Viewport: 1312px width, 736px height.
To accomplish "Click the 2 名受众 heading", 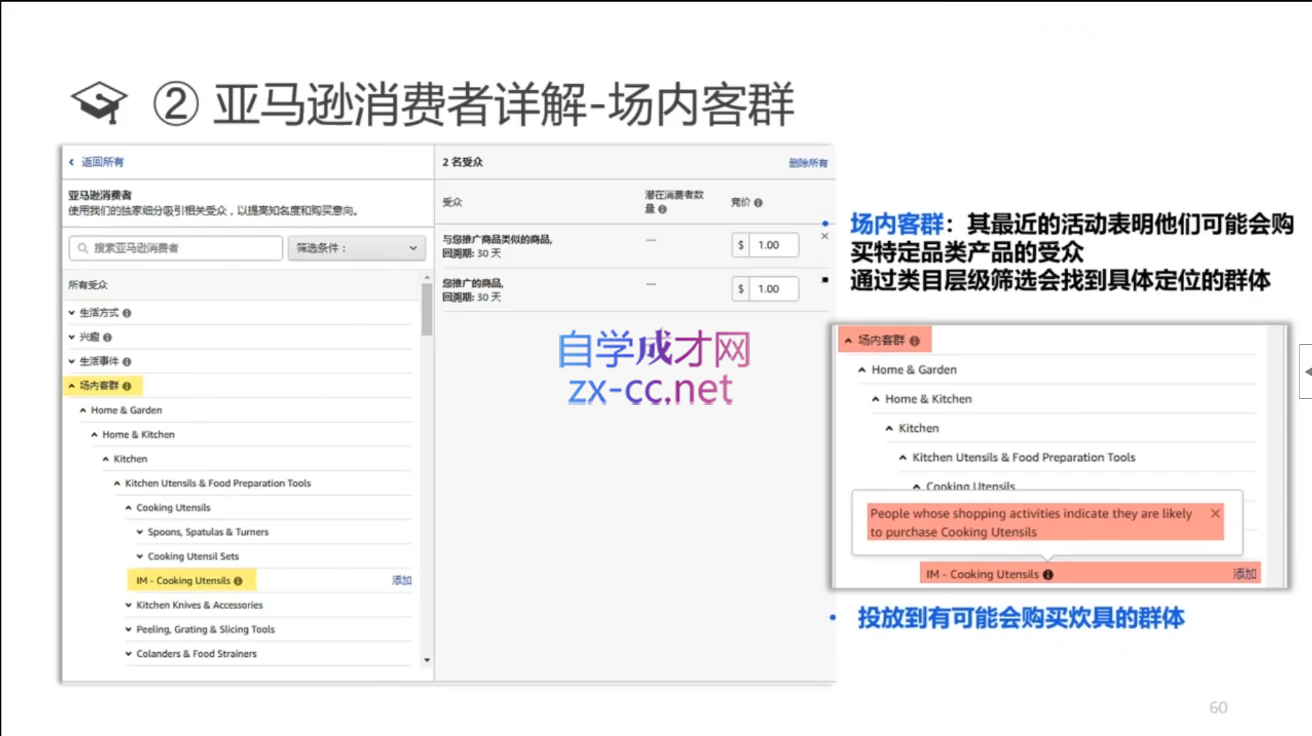I will (x=463, y=162).
